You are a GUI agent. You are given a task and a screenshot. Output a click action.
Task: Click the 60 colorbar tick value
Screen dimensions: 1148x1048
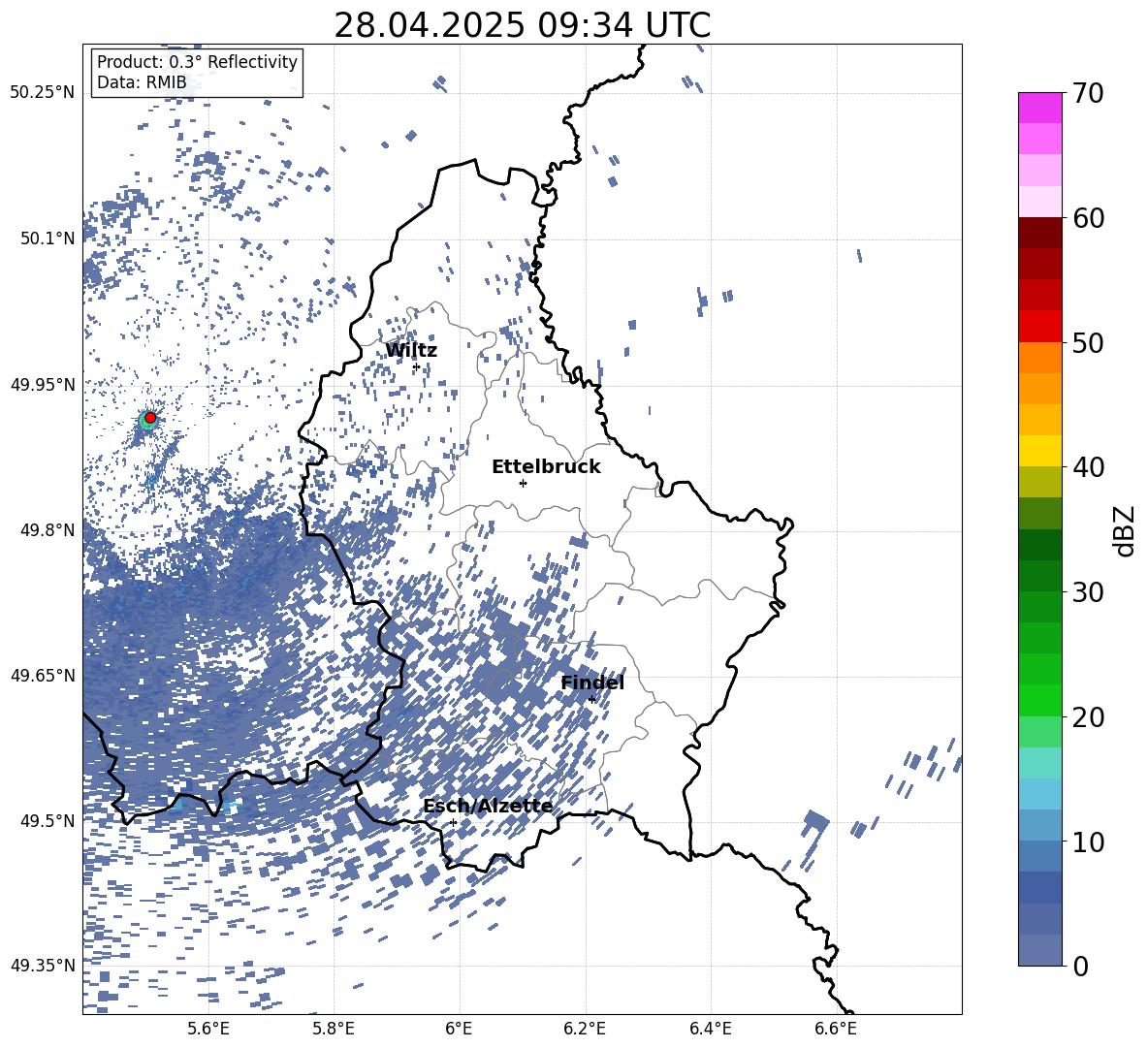(1088, 218)
